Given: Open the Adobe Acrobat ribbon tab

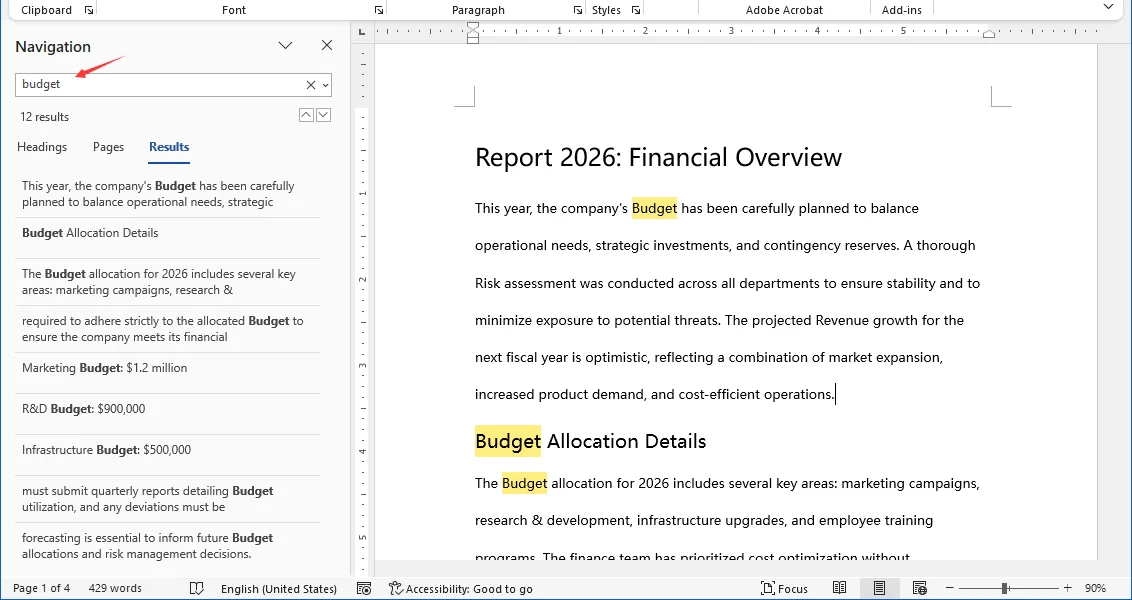Looking at the screenshot, I should [x=784, y=9].
